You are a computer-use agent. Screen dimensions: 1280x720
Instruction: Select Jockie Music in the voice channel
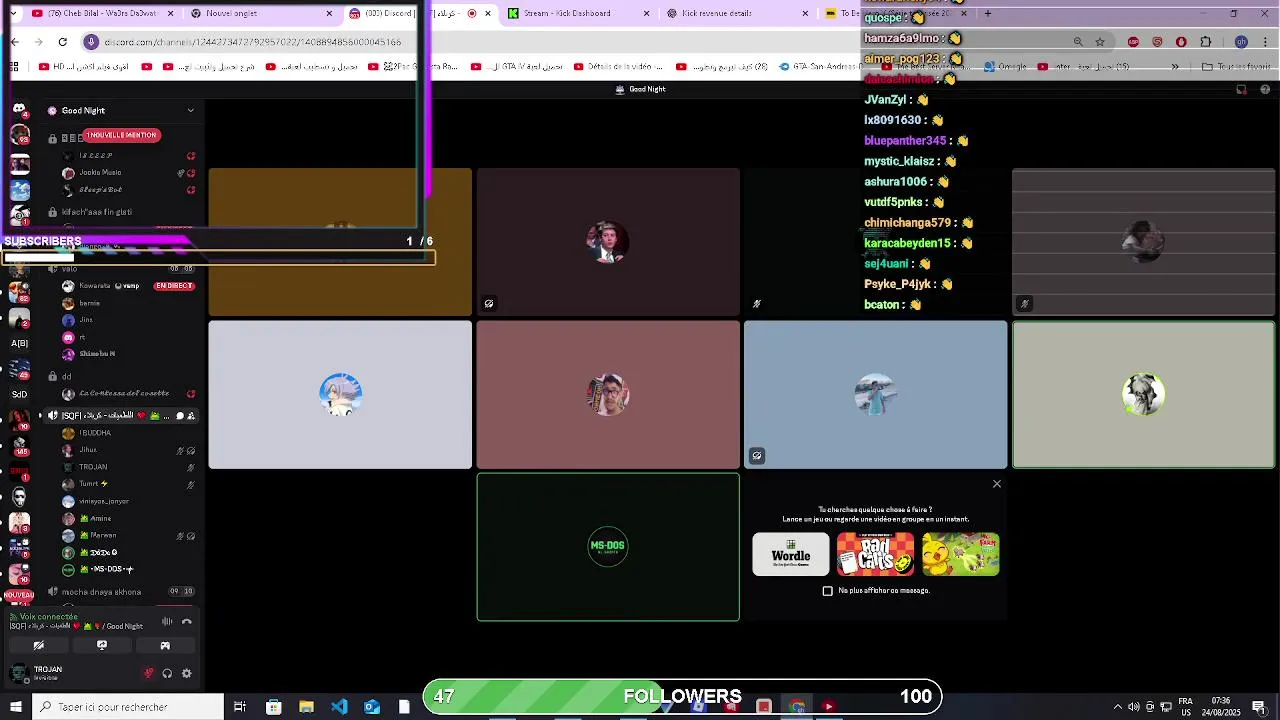100,173
